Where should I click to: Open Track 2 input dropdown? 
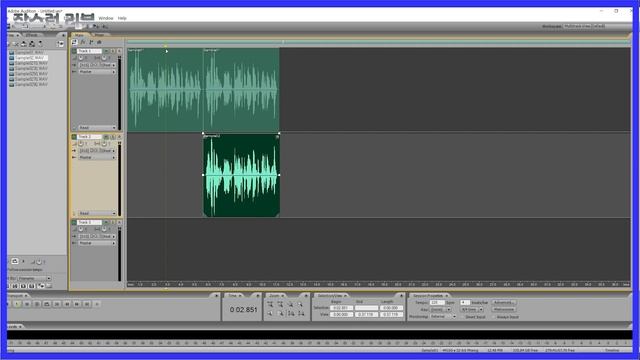[x=97, y=151]
